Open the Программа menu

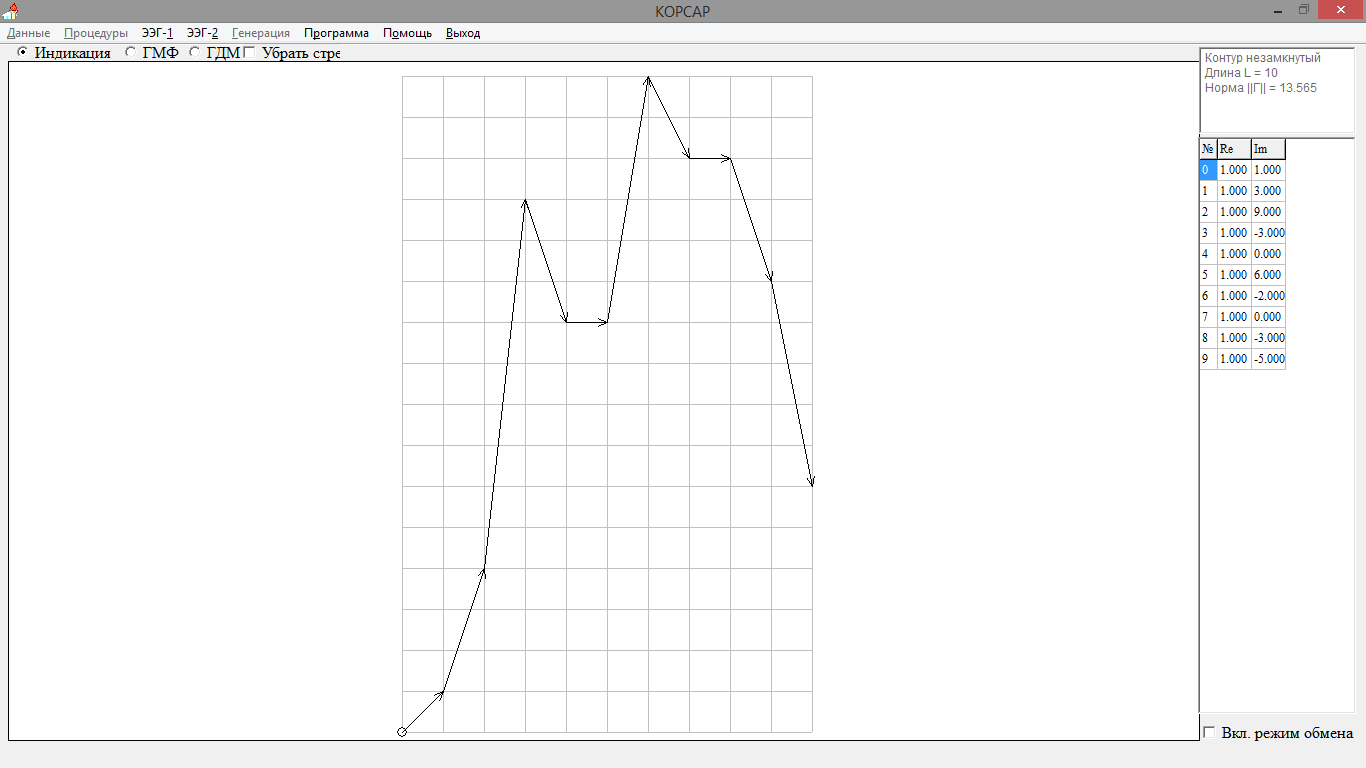click(x=336, y=33)
